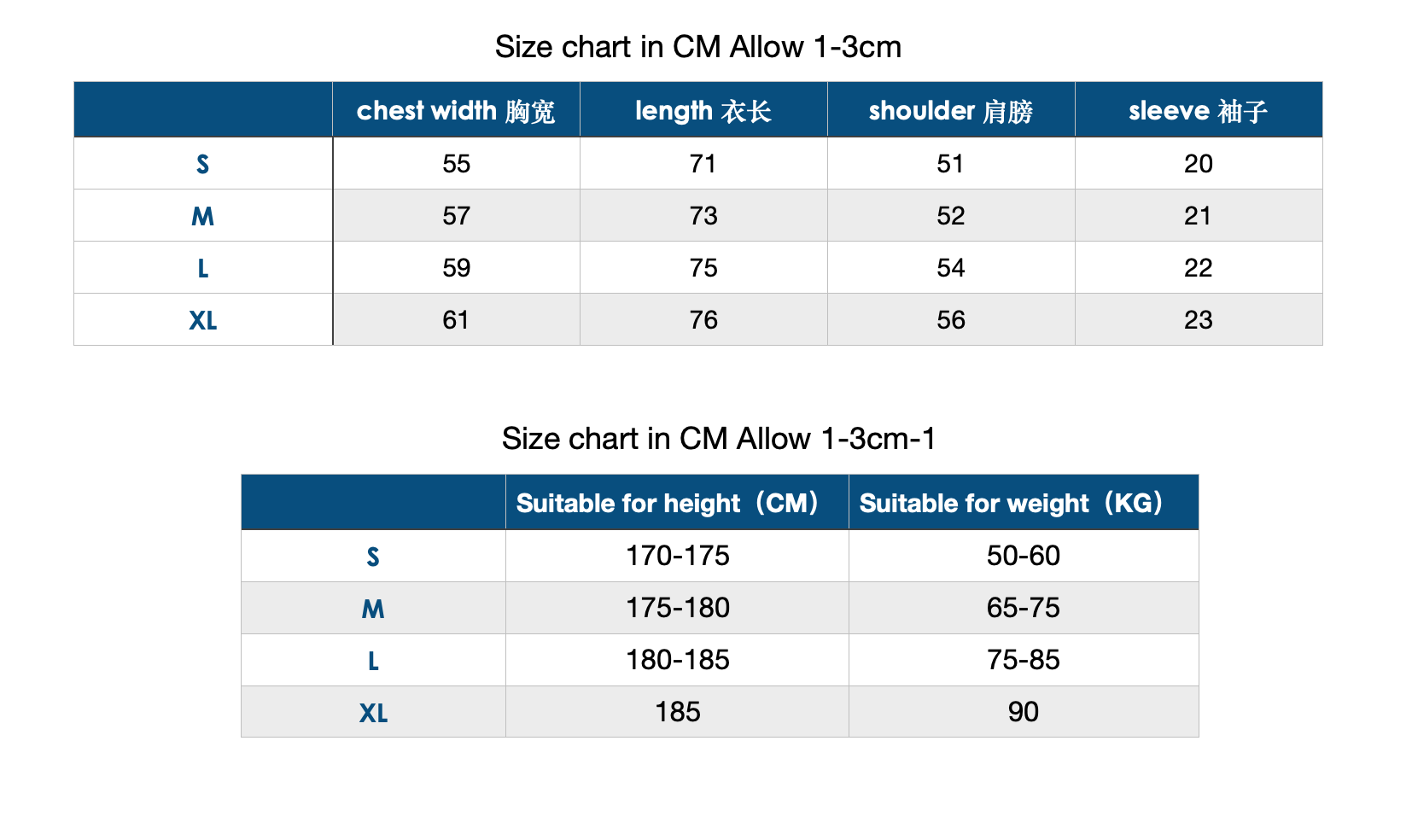Select the "Size chart in CM Allow 1-3cm-1" title

[x=719, y=439]
